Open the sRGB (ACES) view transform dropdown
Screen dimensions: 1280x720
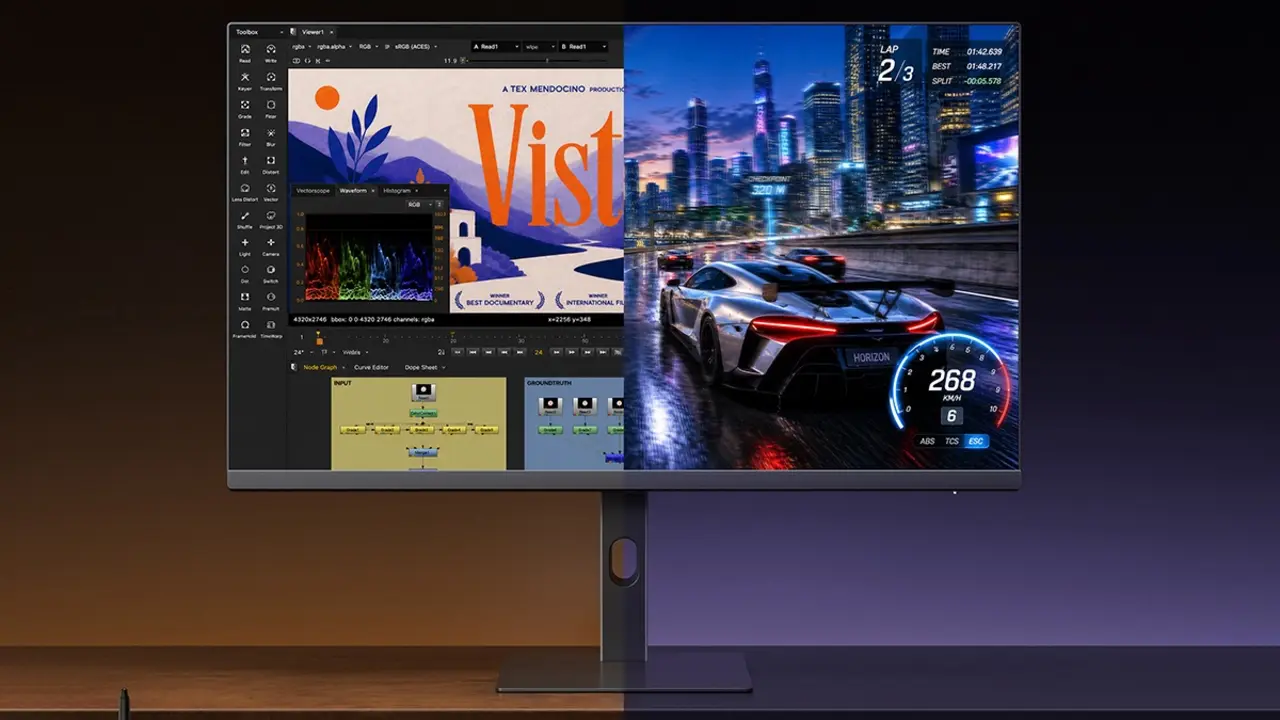point(416,47)
